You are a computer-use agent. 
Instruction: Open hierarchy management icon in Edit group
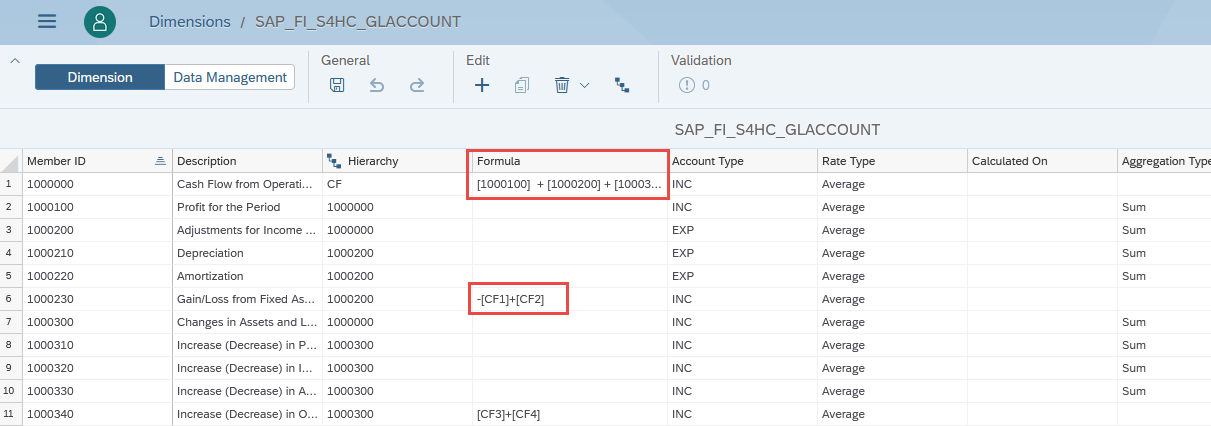pyautogui.click(x=622, y=86)
